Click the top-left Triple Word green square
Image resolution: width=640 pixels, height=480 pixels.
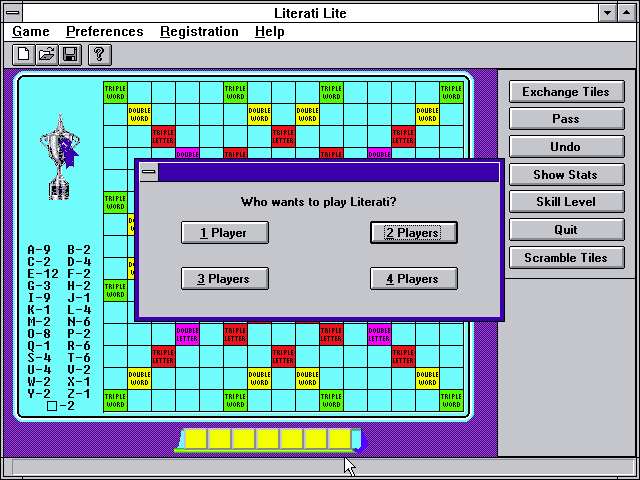115,92
